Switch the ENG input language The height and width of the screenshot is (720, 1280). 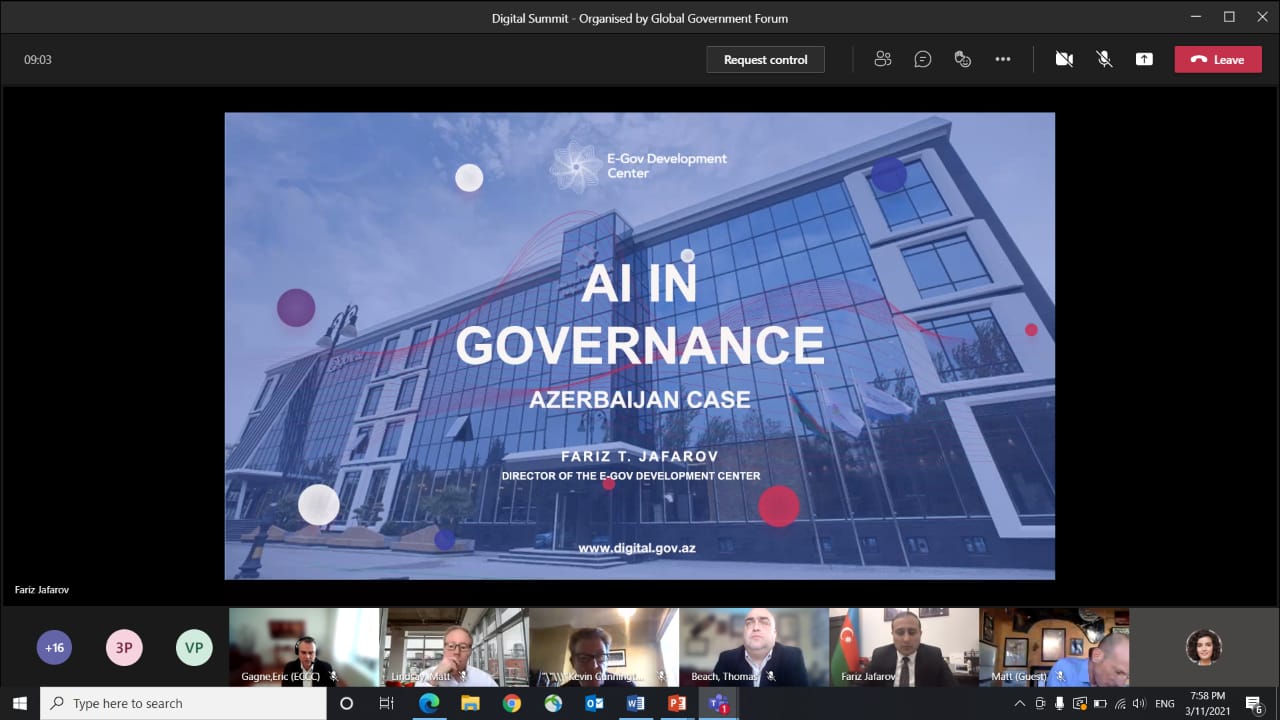(1165, 703)
